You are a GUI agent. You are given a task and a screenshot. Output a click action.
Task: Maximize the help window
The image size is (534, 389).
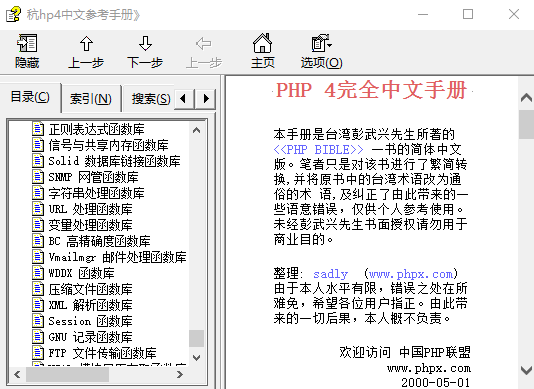[468, 14]
